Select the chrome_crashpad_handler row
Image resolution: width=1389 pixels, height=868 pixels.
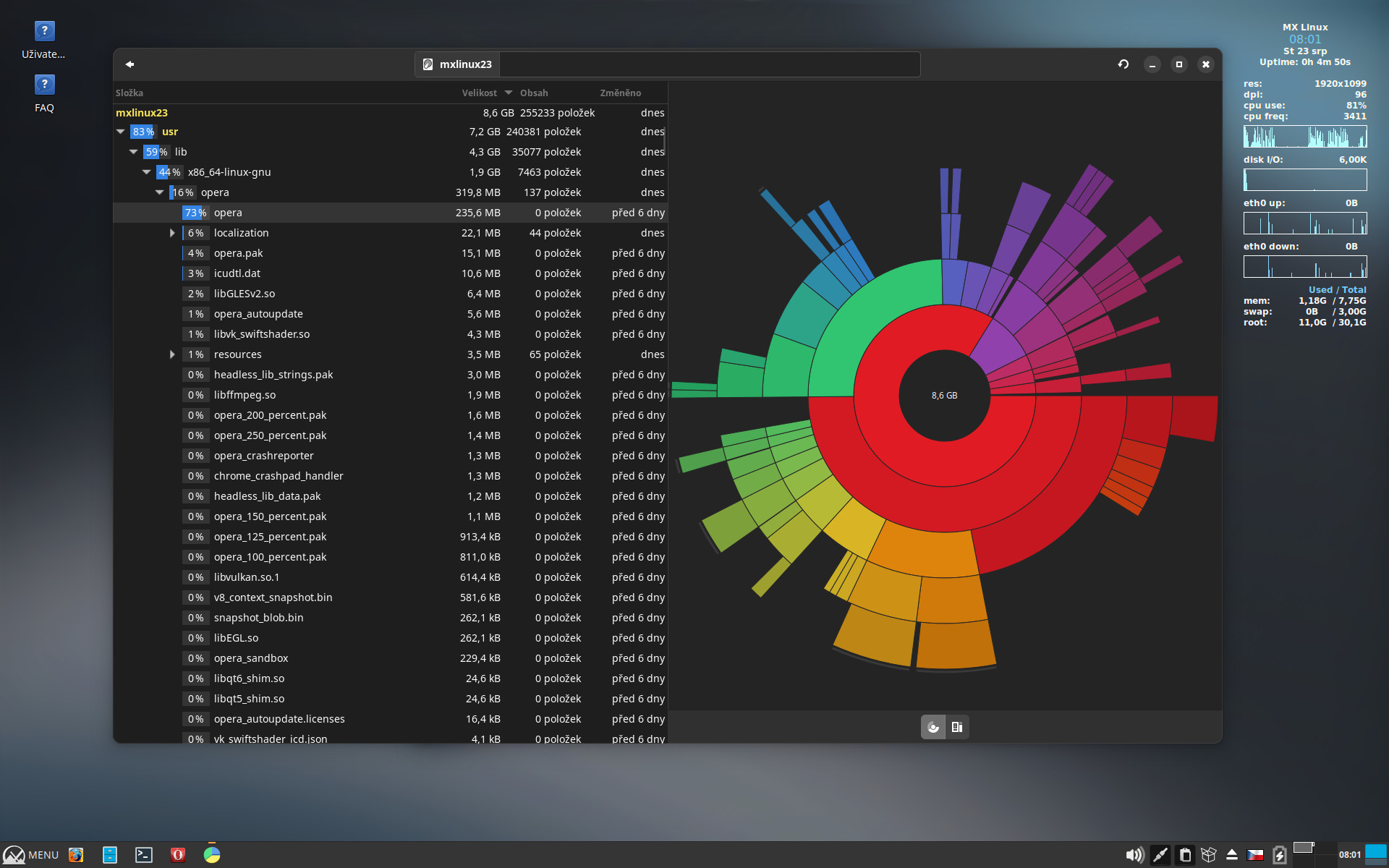390,476
